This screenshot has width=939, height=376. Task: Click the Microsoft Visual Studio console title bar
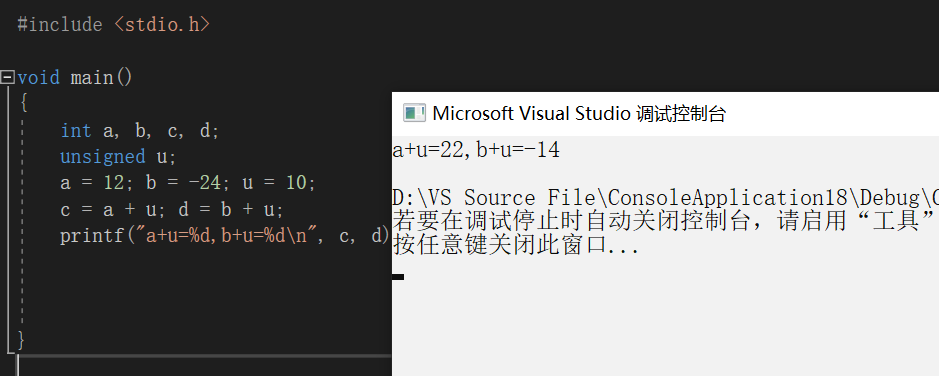(x=665, y=114)
